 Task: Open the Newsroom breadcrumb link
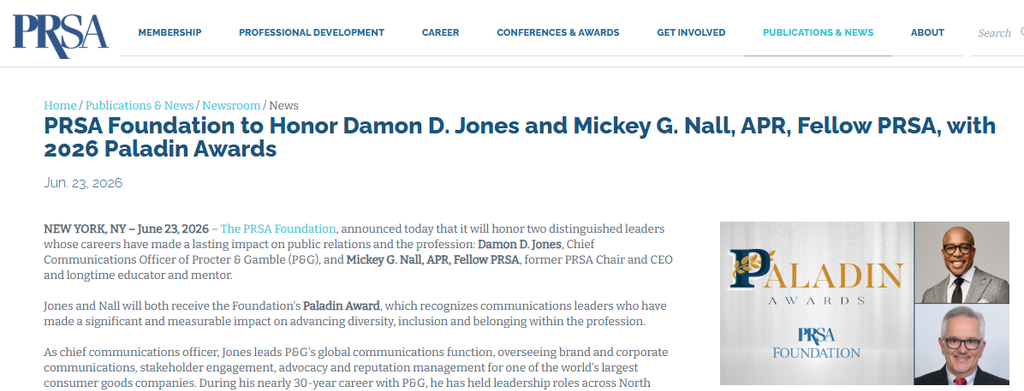[231, 106]
